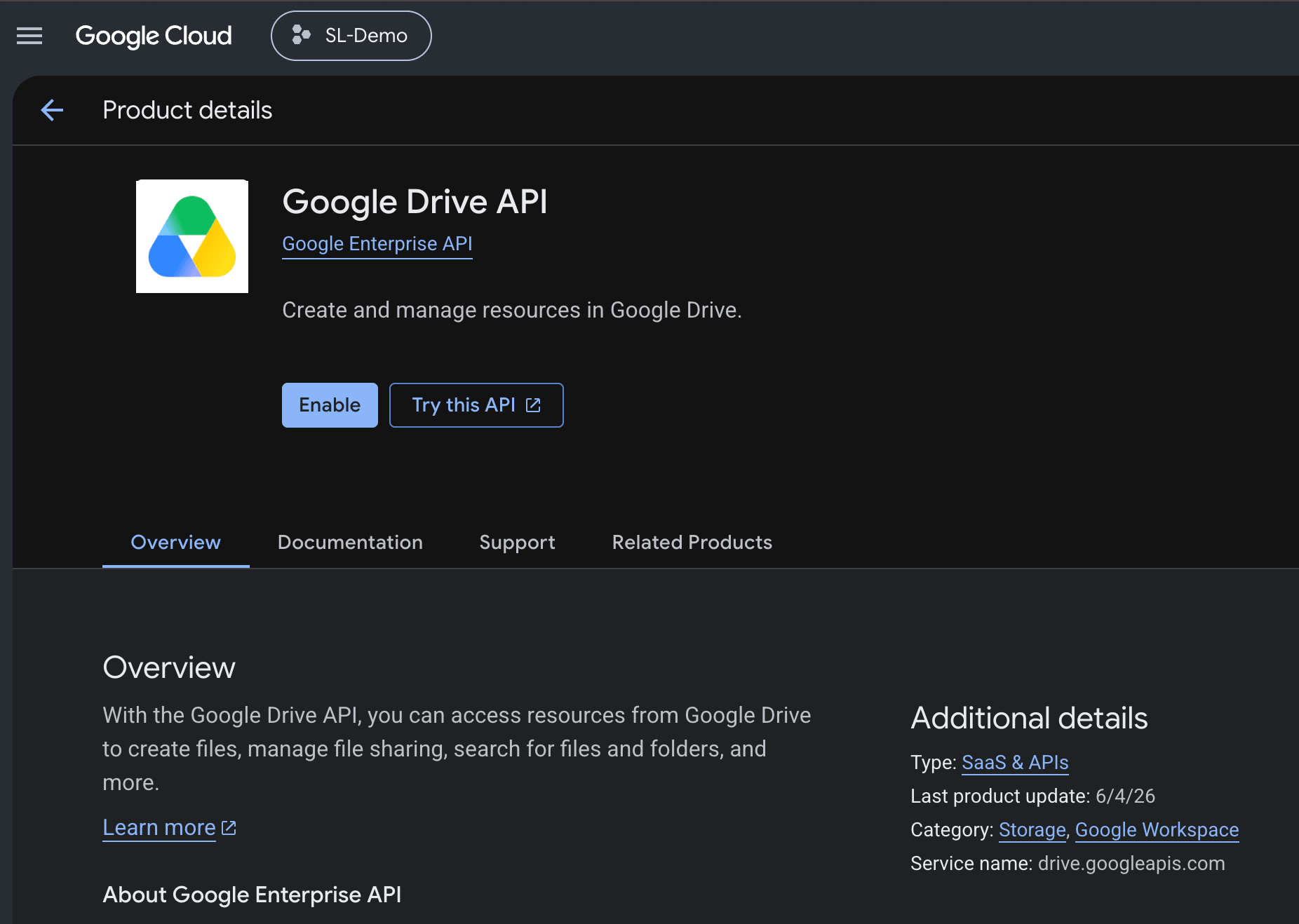The image size is (1299, 924).
Task: Click the 'Additional details' heading
Action: [x=1029, y=719]
